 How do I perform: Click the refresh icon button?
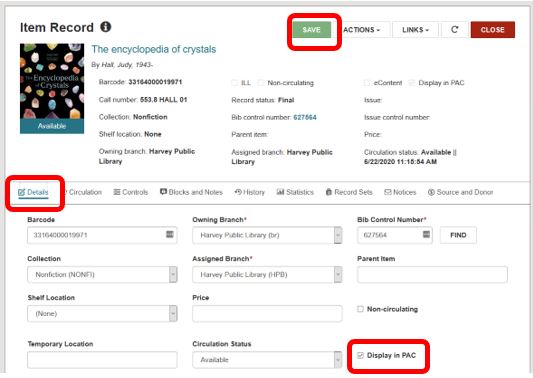tap(454, 30)
